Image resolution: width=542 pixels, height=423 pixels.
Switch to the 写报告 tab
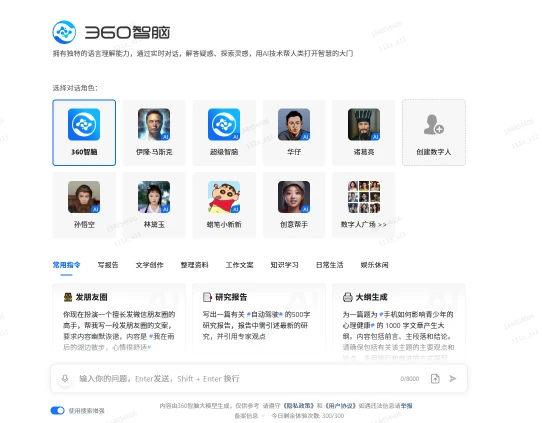pos(108,265)
